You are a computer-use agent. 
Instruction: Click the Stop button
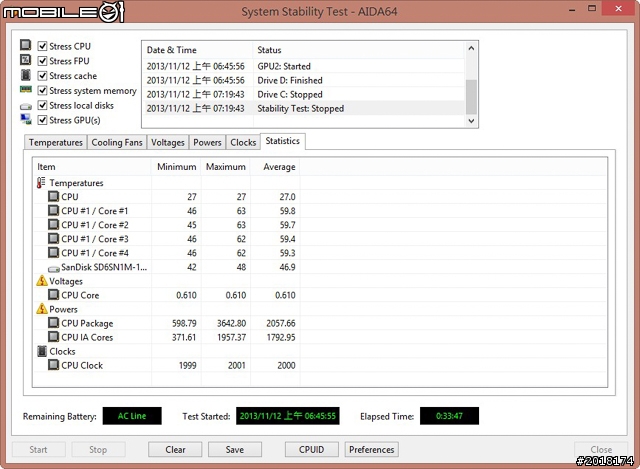(x=98, y=449)
